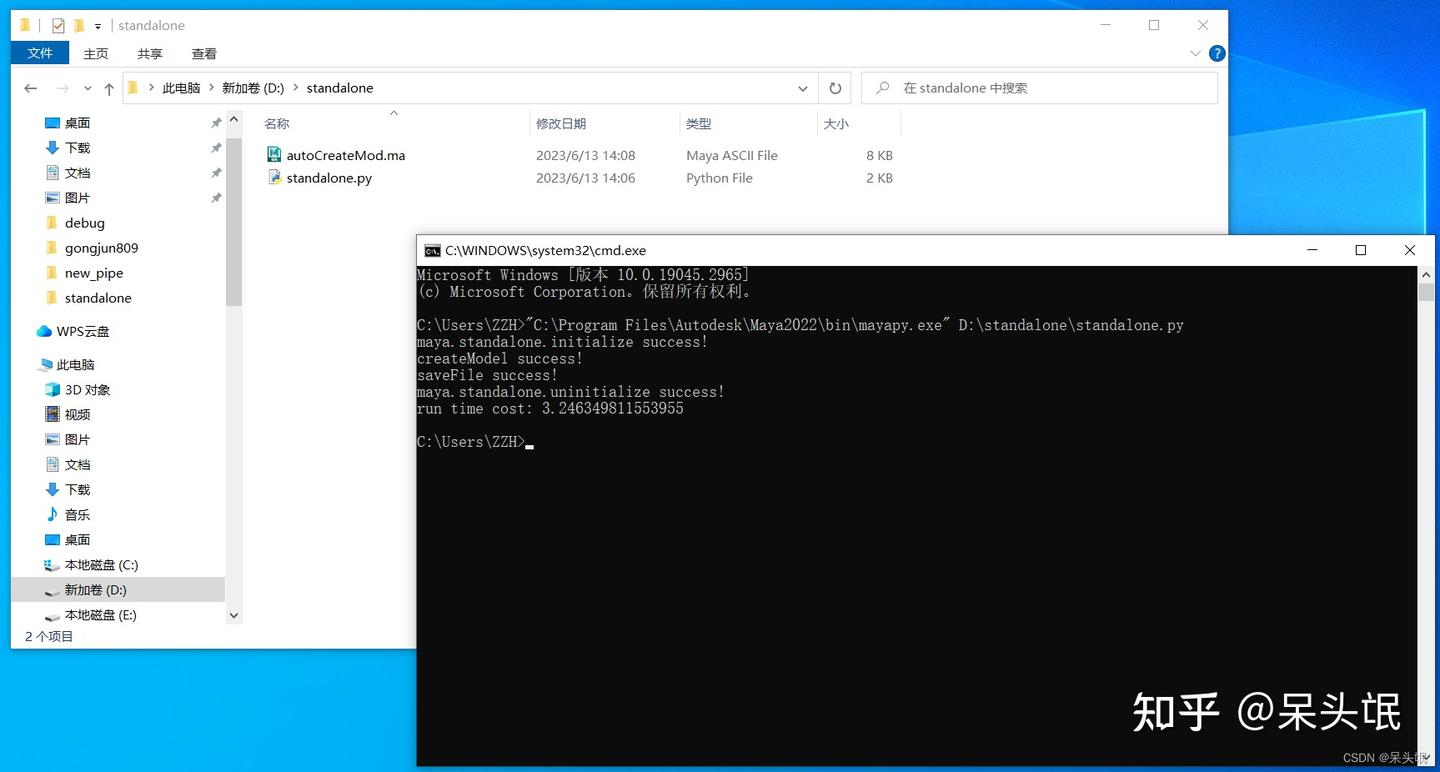Switch to the 主页 ribbon tab

click(x=96, y=53)
